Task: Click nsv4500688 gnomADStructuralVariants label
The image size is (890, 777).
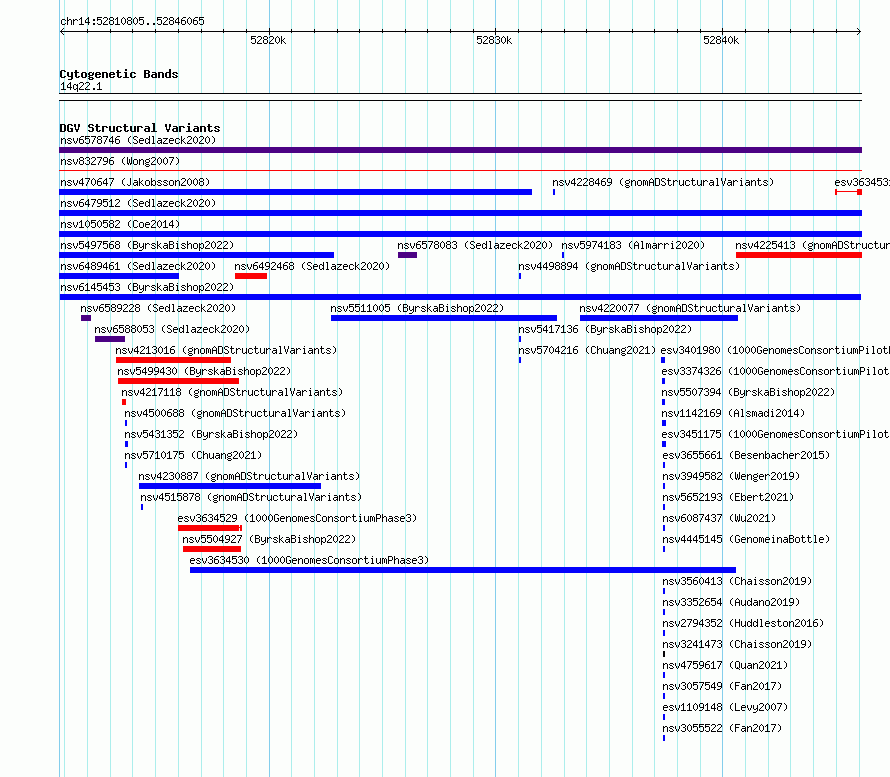Action: coord(235,413)
